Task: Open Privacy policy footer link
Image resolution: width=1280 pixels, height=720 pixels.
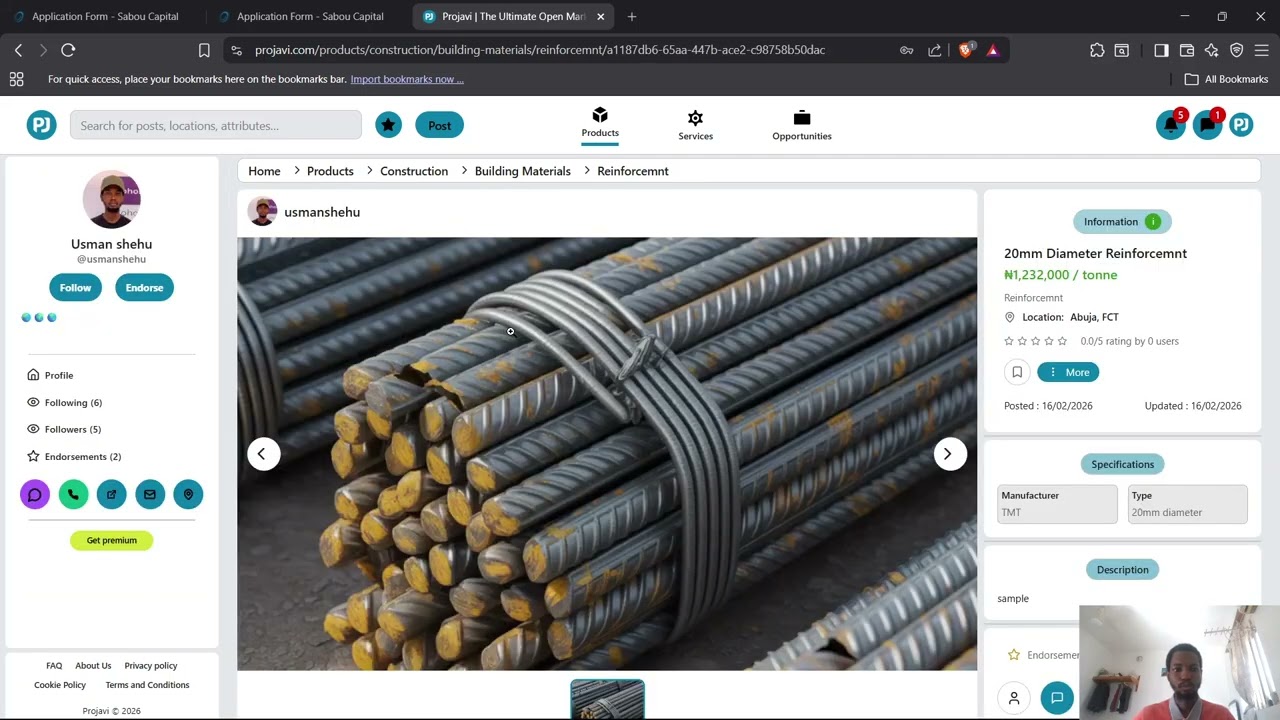Action: click(x=151, y=665)
